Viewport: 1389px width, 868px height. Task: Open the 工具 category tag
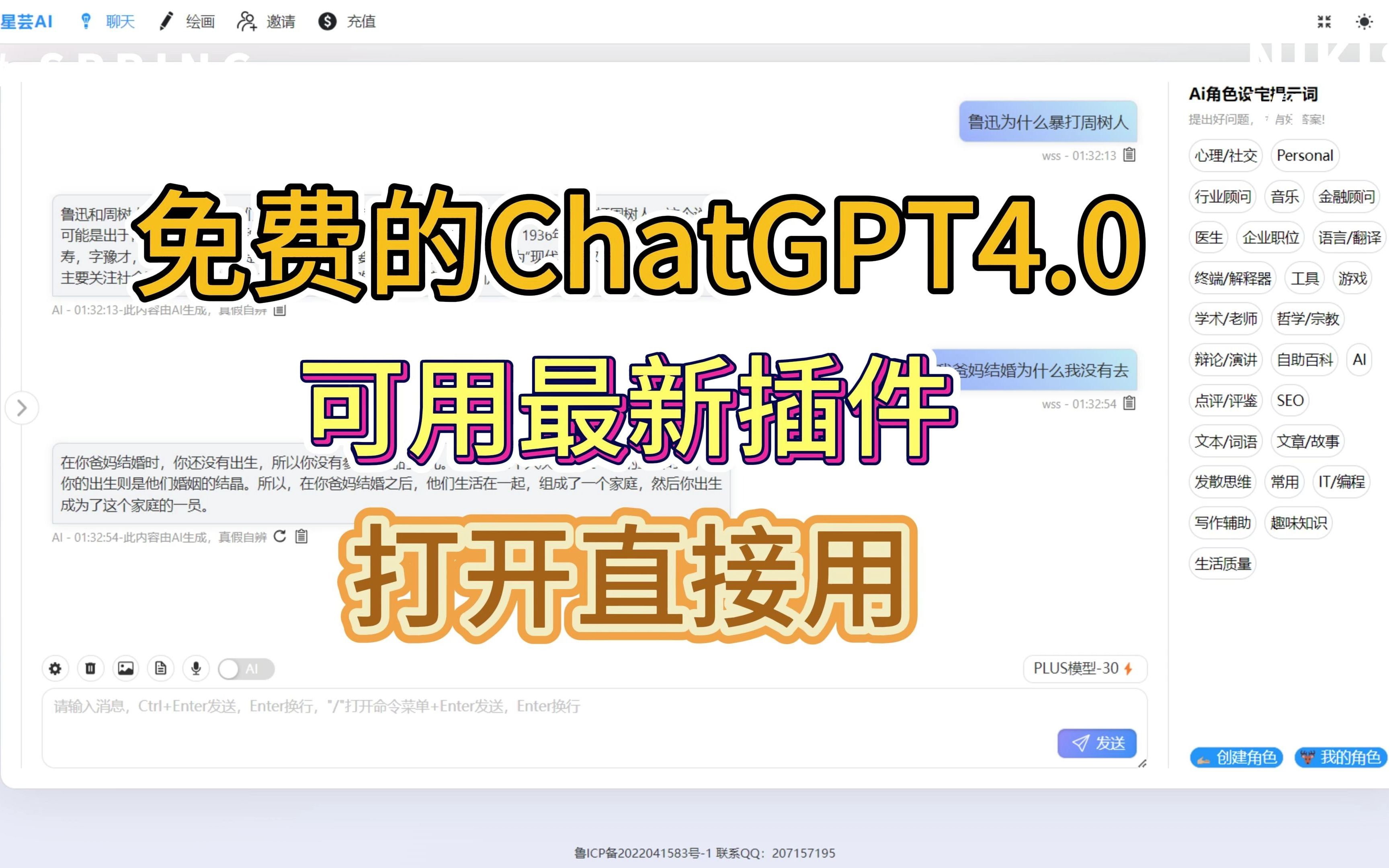1305,278
